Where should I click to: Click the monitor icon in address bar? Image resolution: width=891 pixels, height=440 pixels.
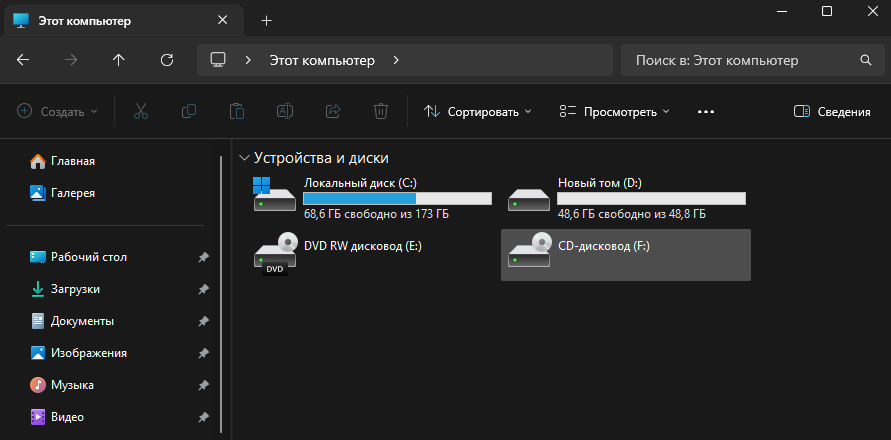tap(218, 60)
